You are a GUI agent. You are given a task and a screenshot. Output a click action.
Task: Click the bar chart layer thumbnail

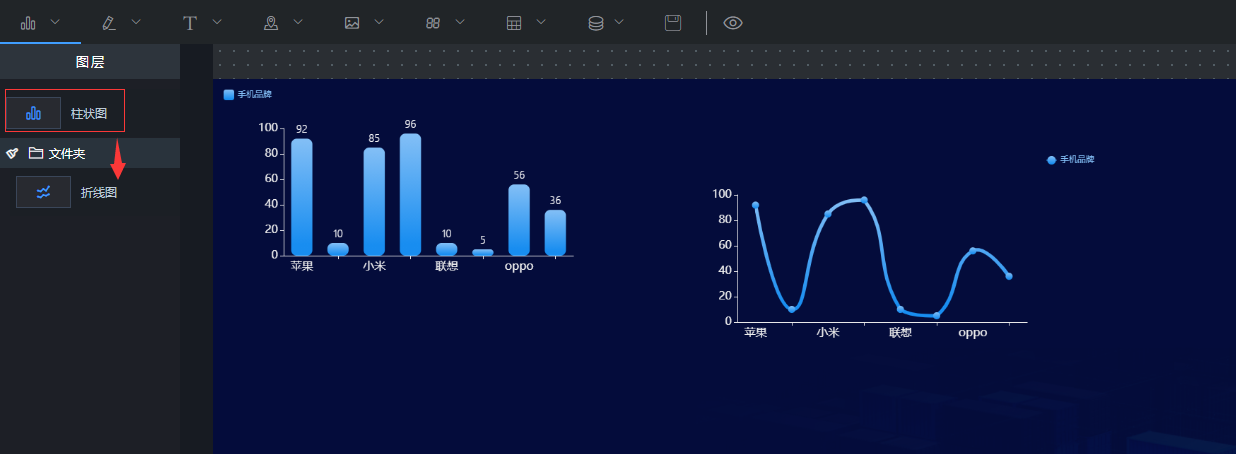tap(33, 113)
